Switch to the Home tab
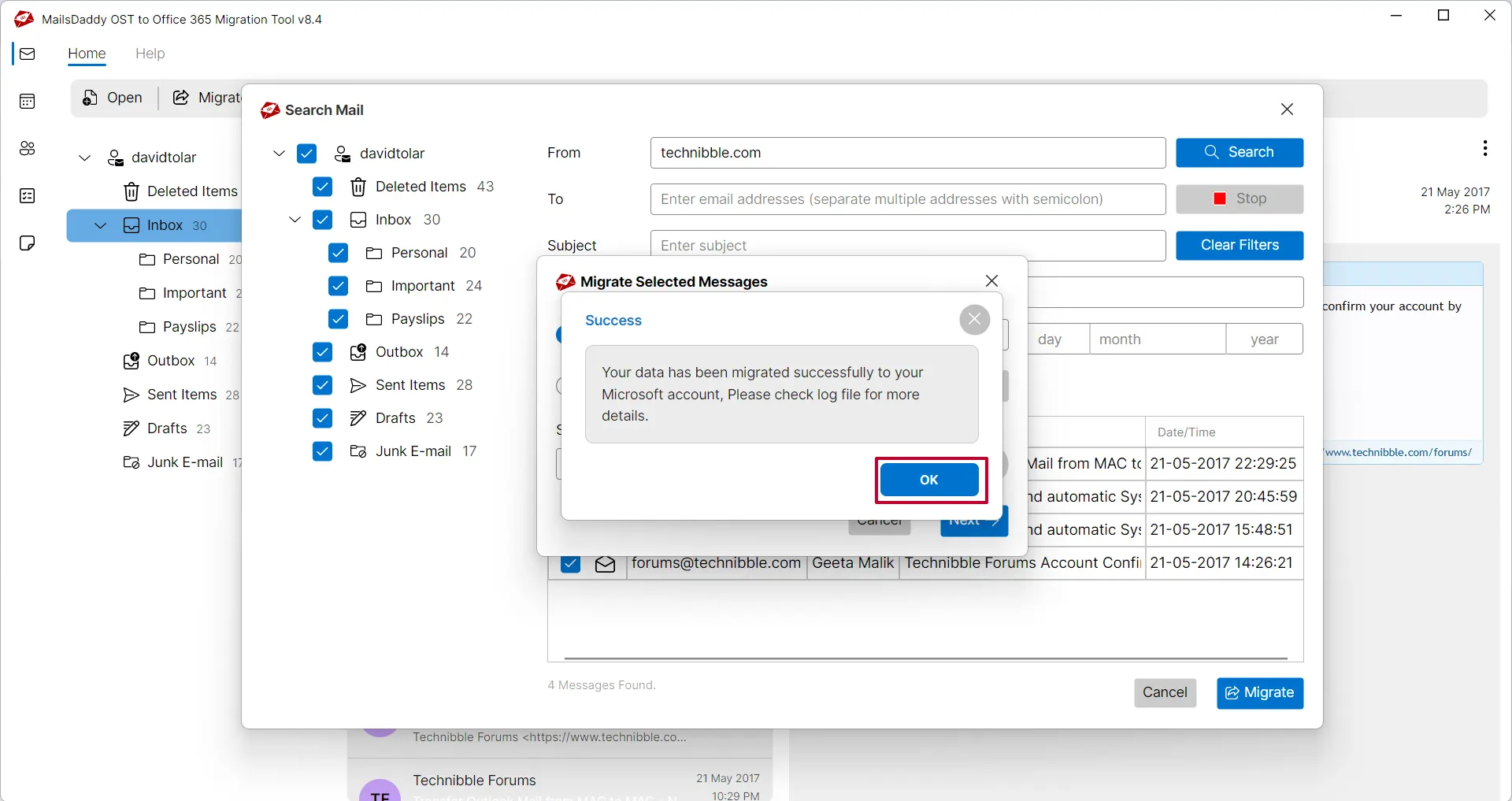The width and height of the screenshot is (1512, 801). click(x=87, y=54)
